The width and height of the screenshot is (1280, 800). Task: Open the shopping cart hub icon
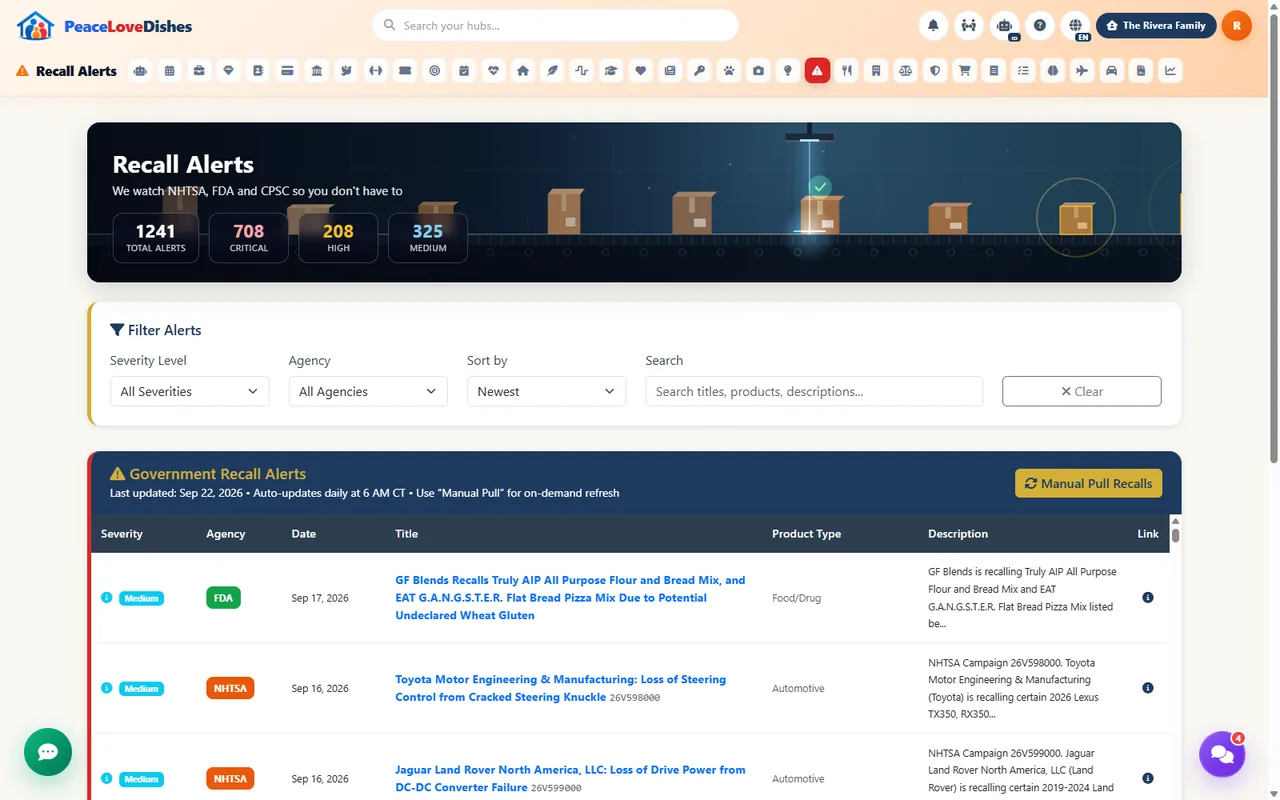click(x=964, y=71)
